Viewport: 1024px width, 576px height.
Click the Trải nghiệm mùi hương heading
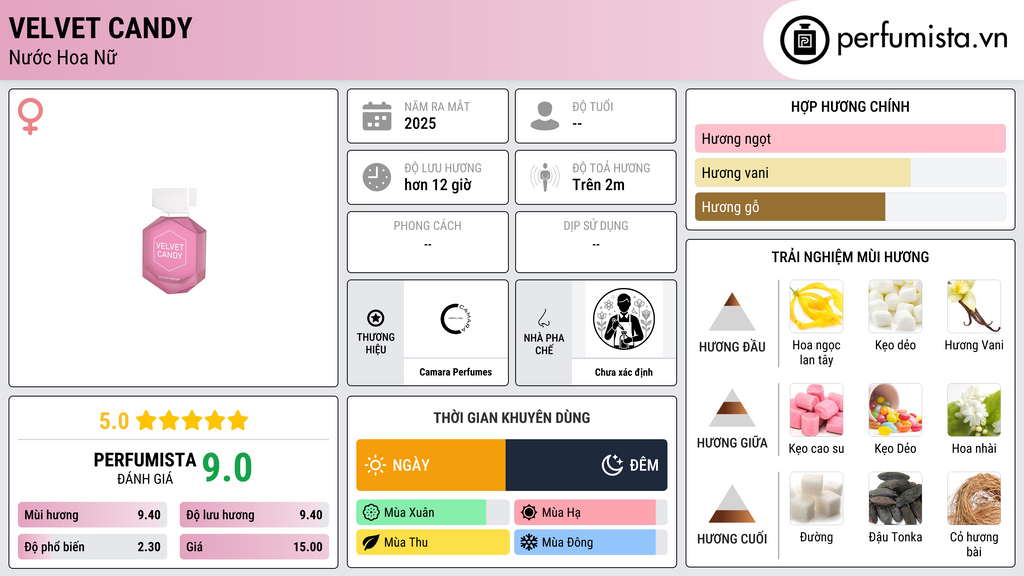850,257
